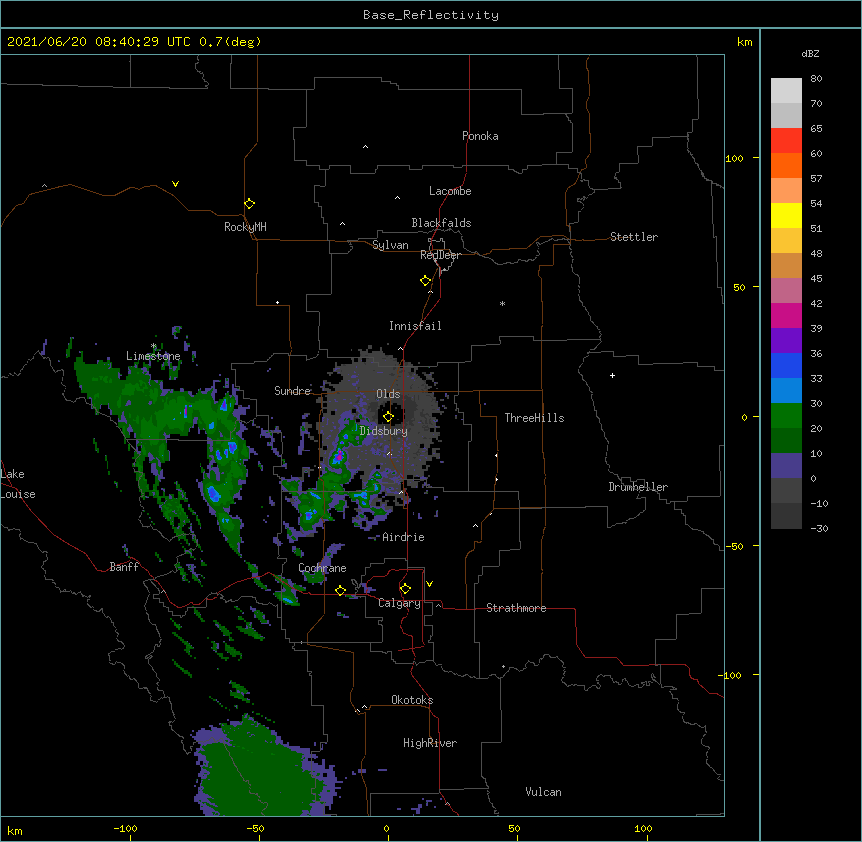Click the km label at bottom left
The width and height of the screenshot is (862, 842).
tap(15, 830)
